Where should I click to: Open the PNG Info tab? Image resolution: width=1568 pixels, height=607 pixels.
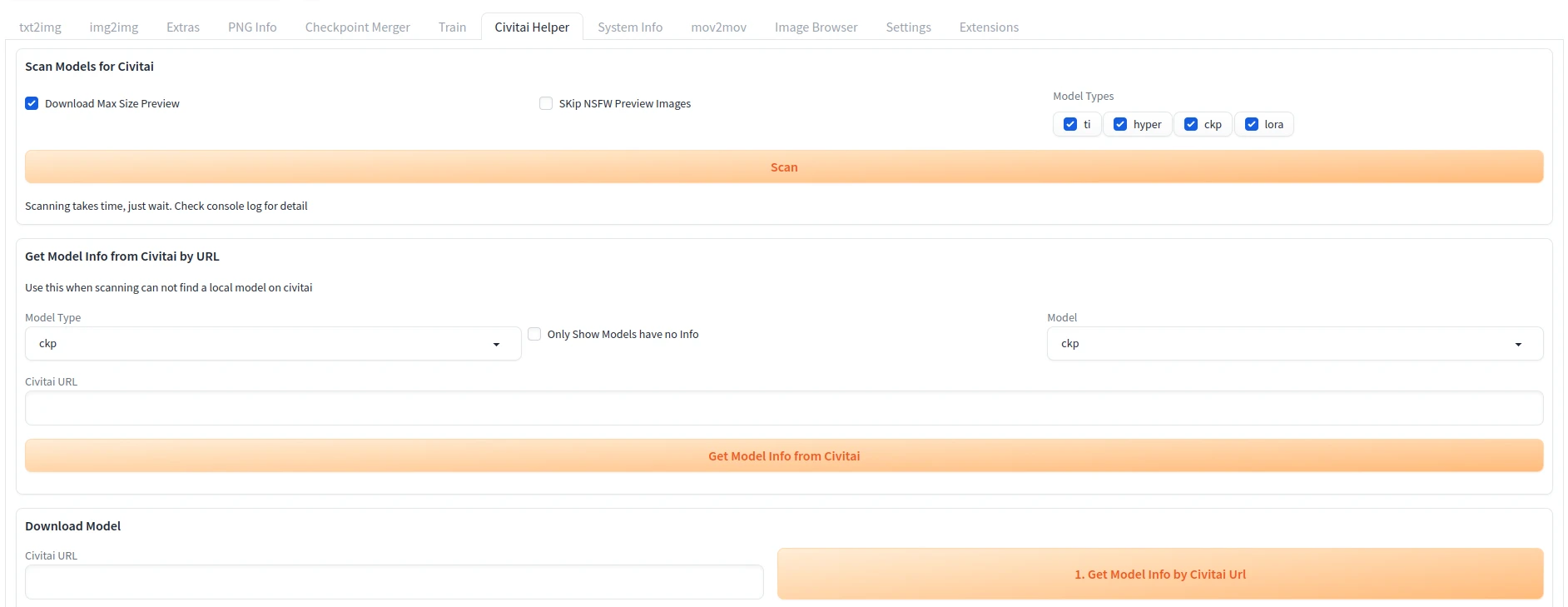click(252, 27)
